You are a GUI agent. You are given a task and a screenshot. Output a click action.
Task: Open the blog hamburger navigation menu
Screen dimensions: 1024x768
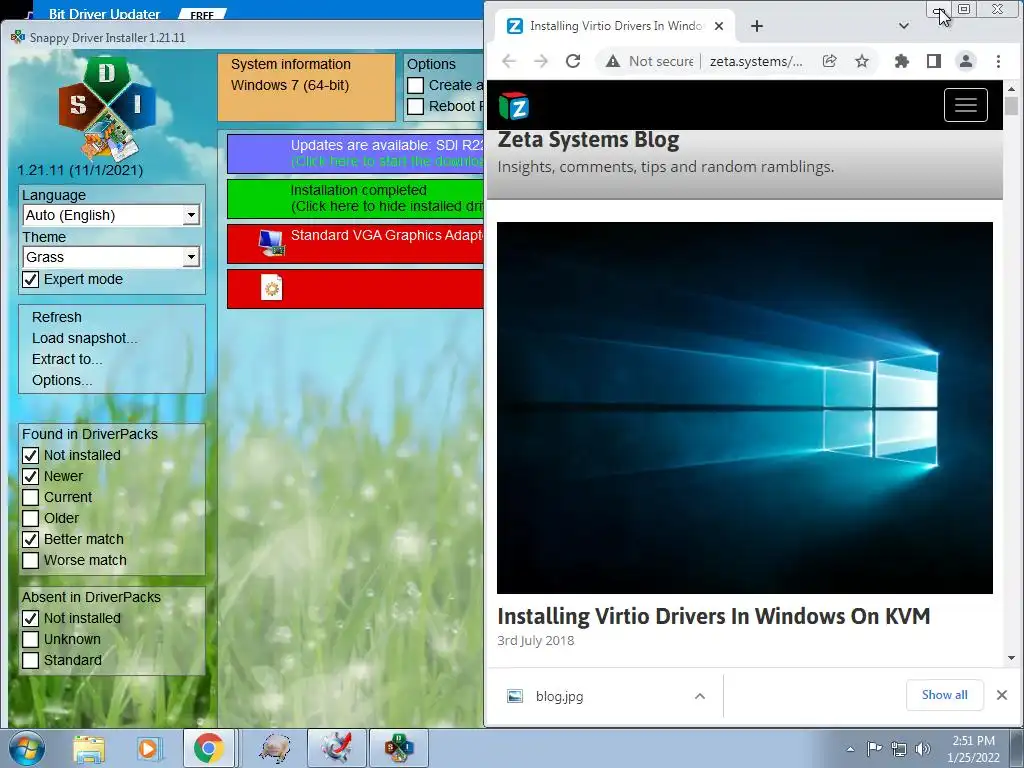(965, 105)
